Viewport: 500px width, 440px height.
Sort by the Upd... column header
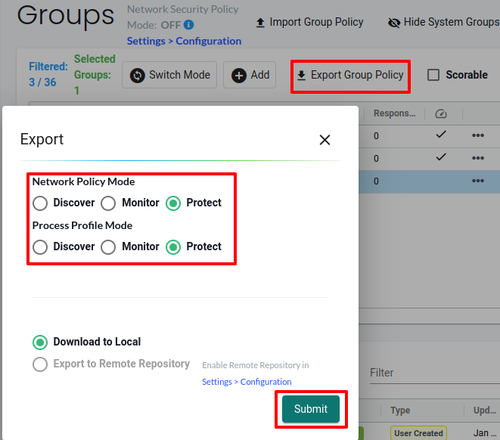point(485,410)
